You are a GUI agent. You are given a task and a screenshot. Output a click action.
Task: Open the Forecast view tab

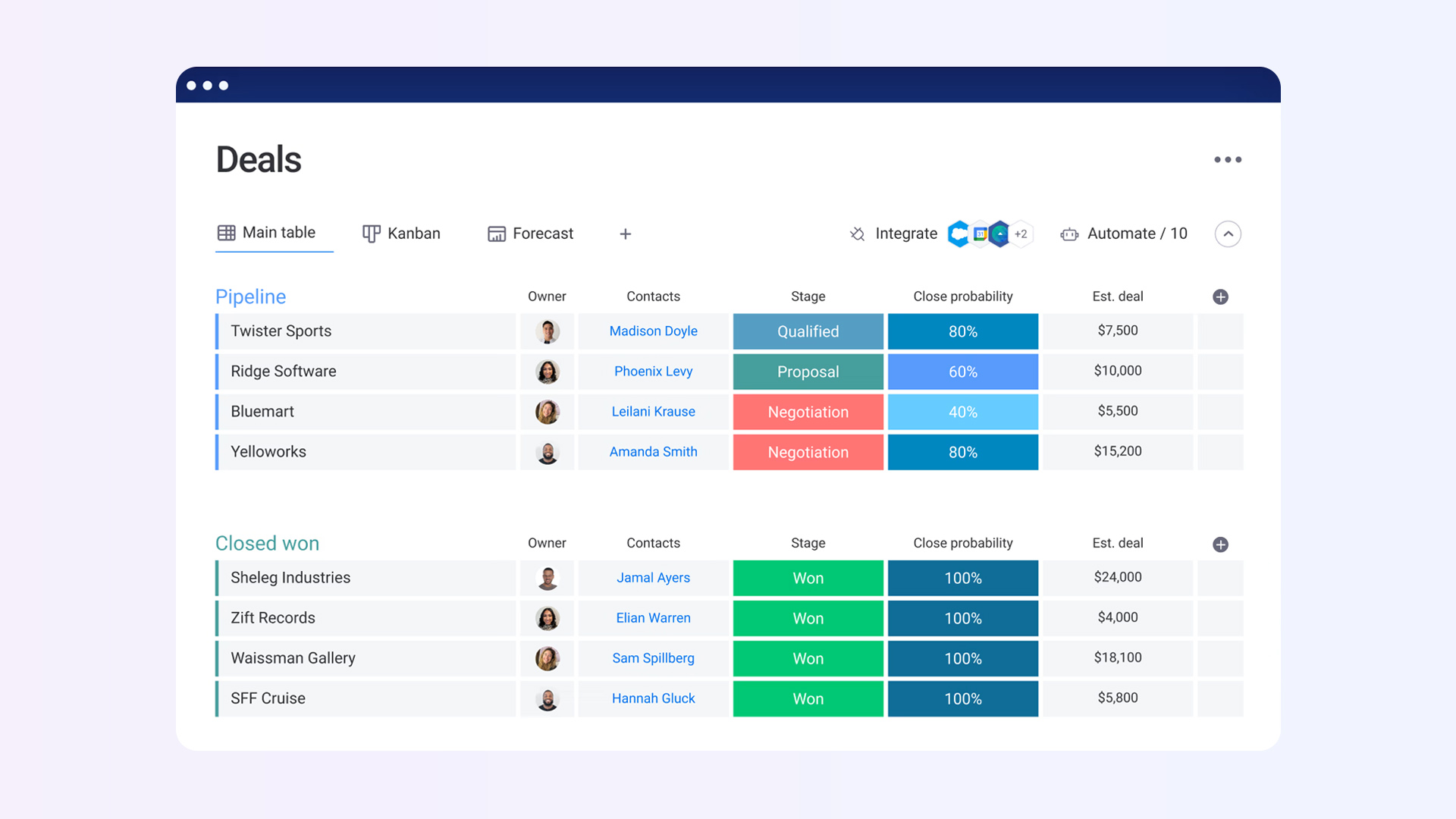point(530,234)
